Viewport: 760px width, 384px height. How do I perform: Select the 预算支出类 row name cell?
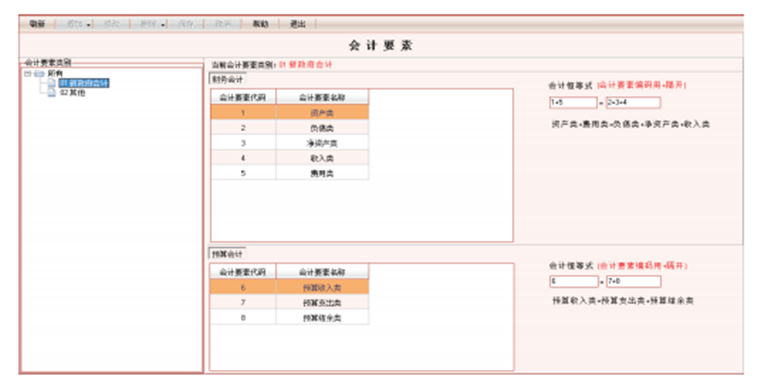(322, 303)
